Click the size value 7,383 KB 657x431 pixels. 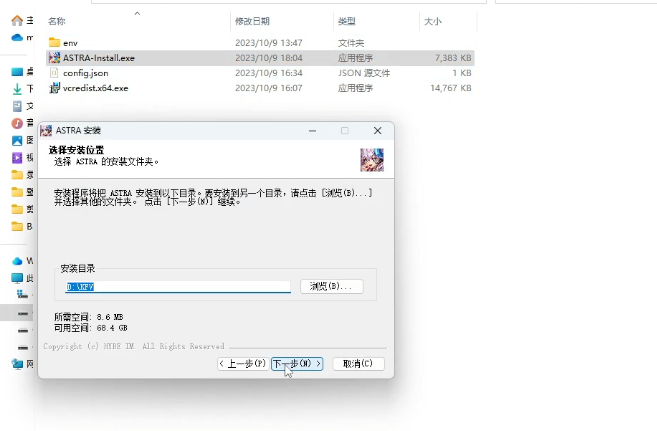click(x=453, y=58)
